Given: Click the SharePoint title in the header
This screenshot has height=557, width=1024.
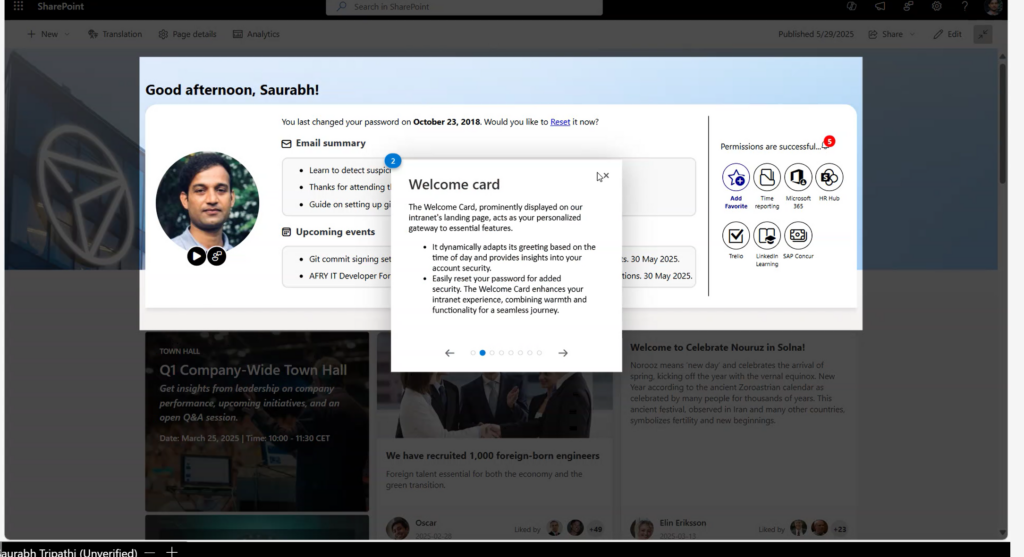Looking at the screenshot, I should coord(60,7).
